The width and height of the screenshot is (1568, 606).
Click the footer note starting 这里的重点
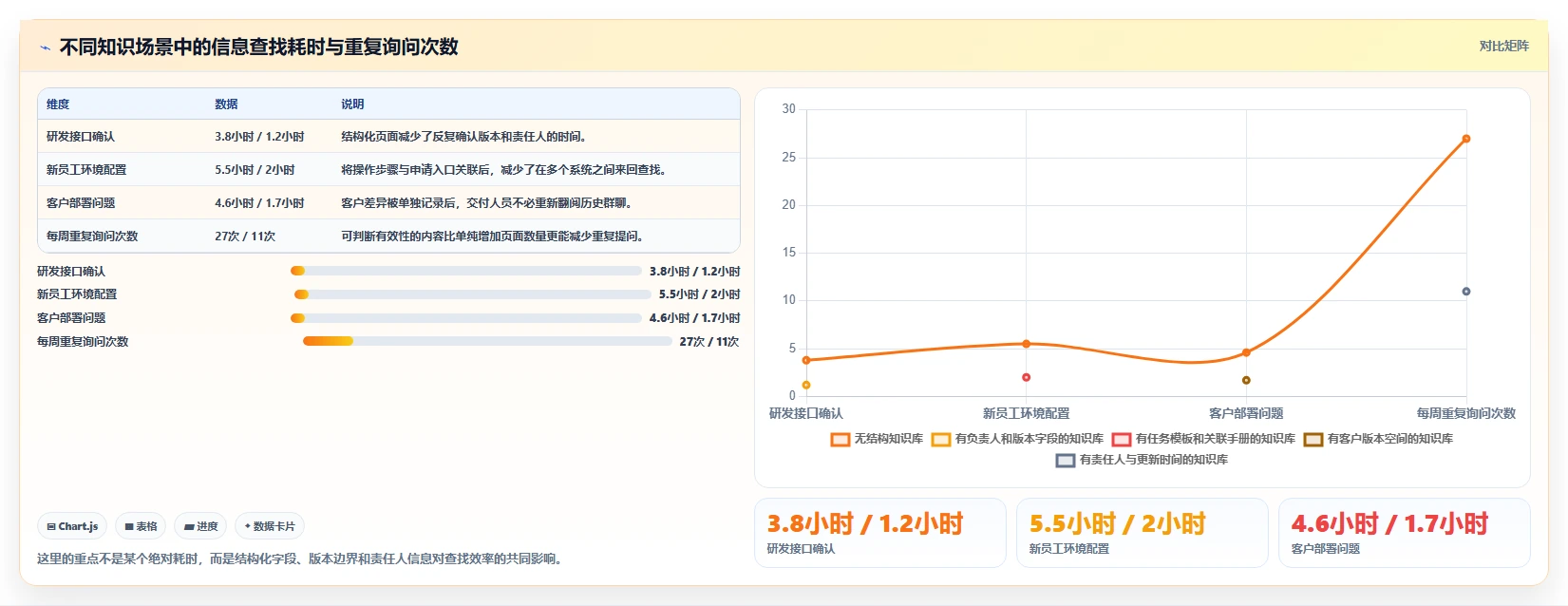[301, 559]
